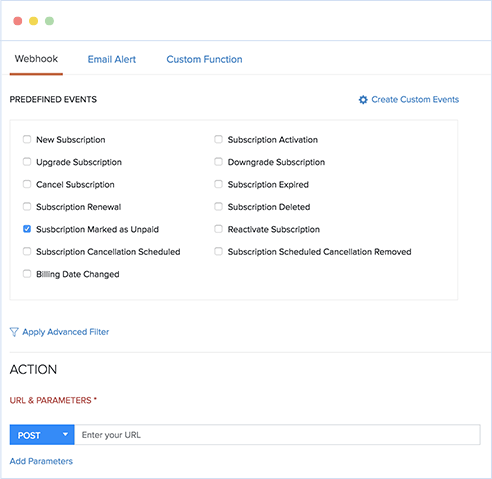Click the yellow minimize window dot

[33, 21]
